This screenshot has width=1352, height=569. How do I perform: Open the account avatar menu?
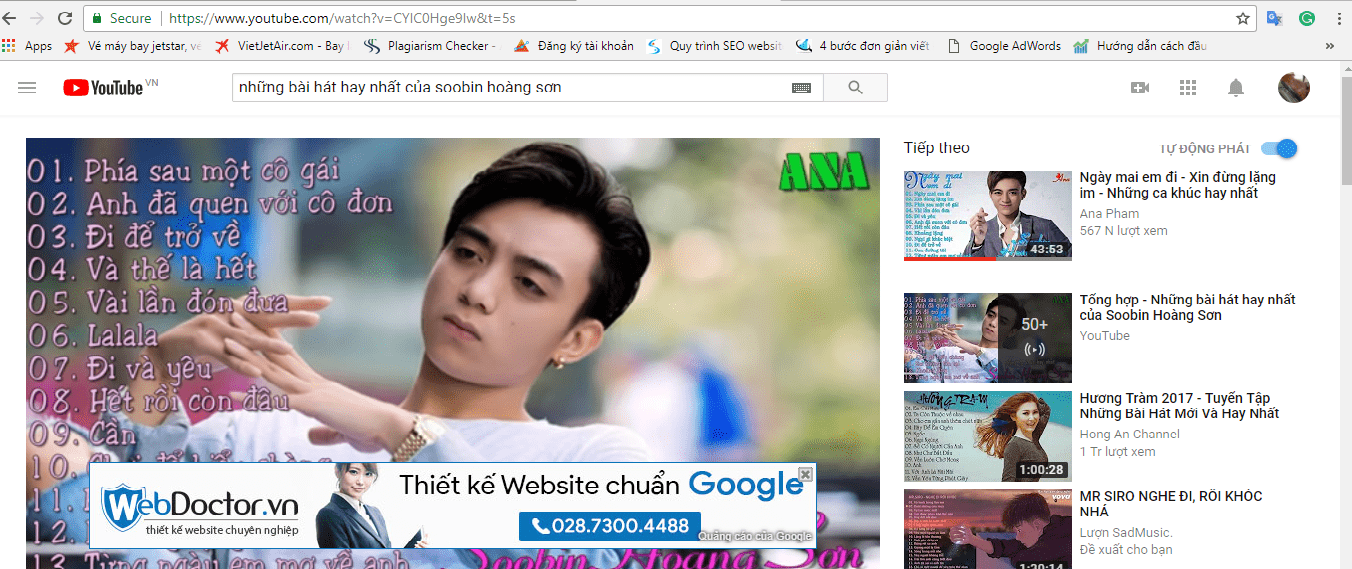[x=1294, y=88]
